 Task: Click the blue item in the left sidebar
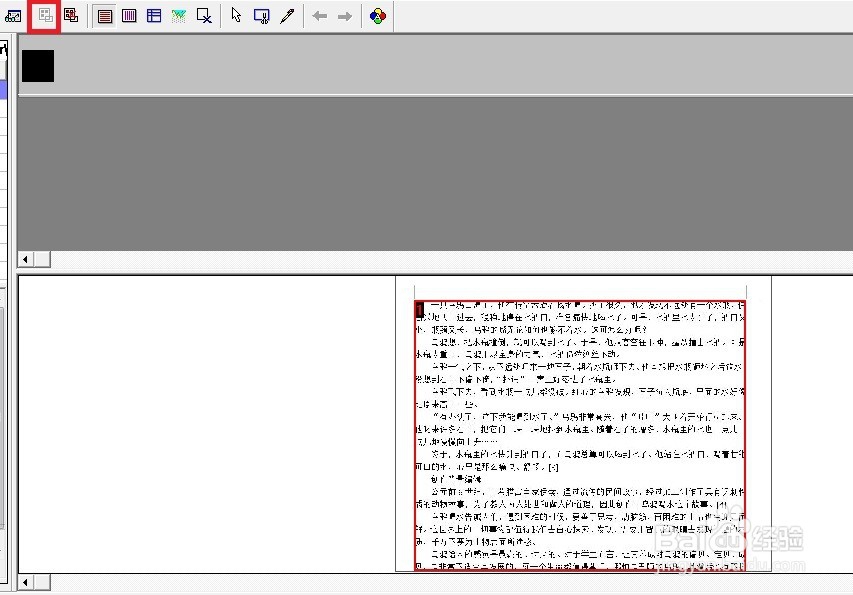[x=3, y=90]
